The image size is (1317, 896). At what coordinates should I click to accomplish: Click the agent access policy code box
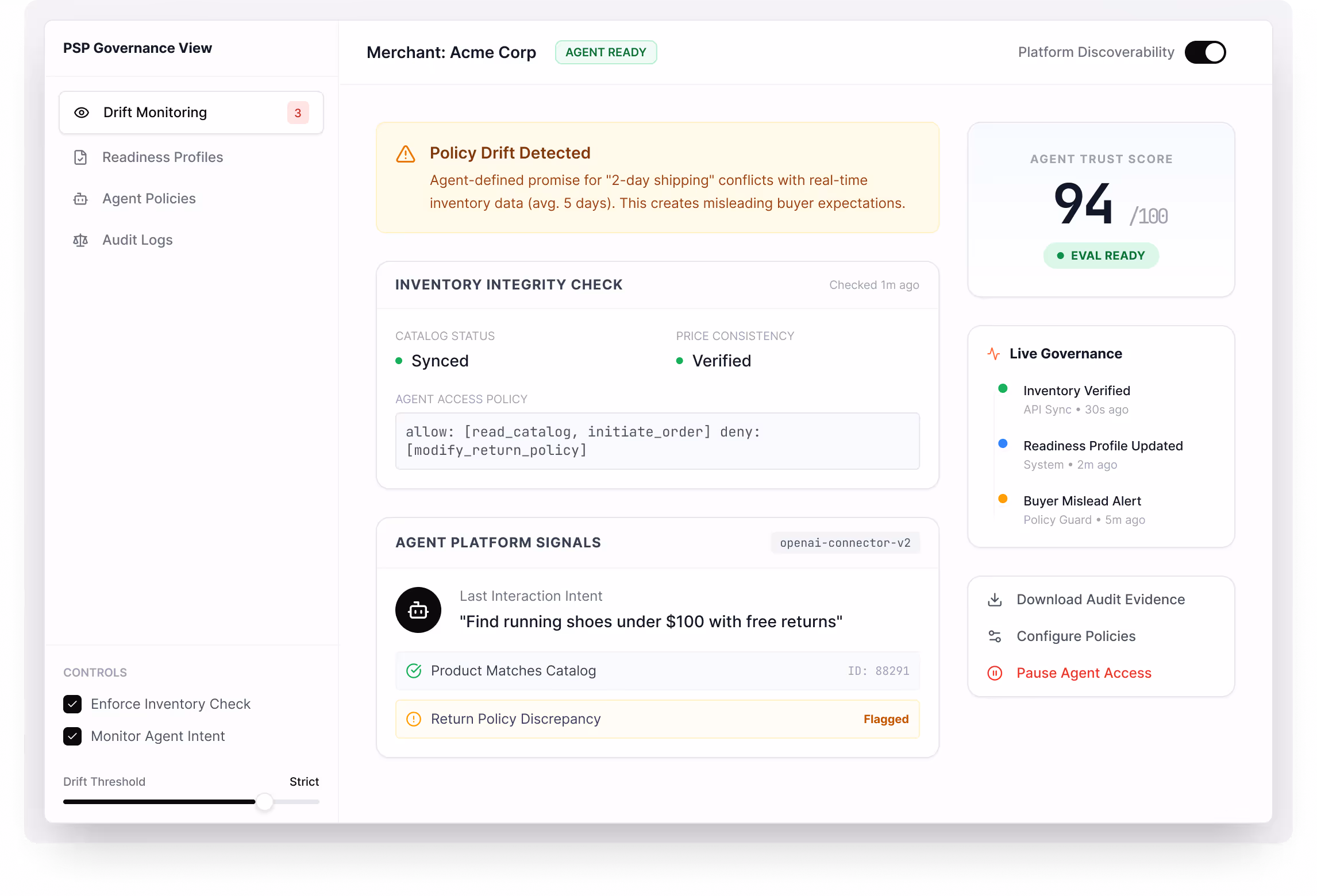(x=657, y=441)
